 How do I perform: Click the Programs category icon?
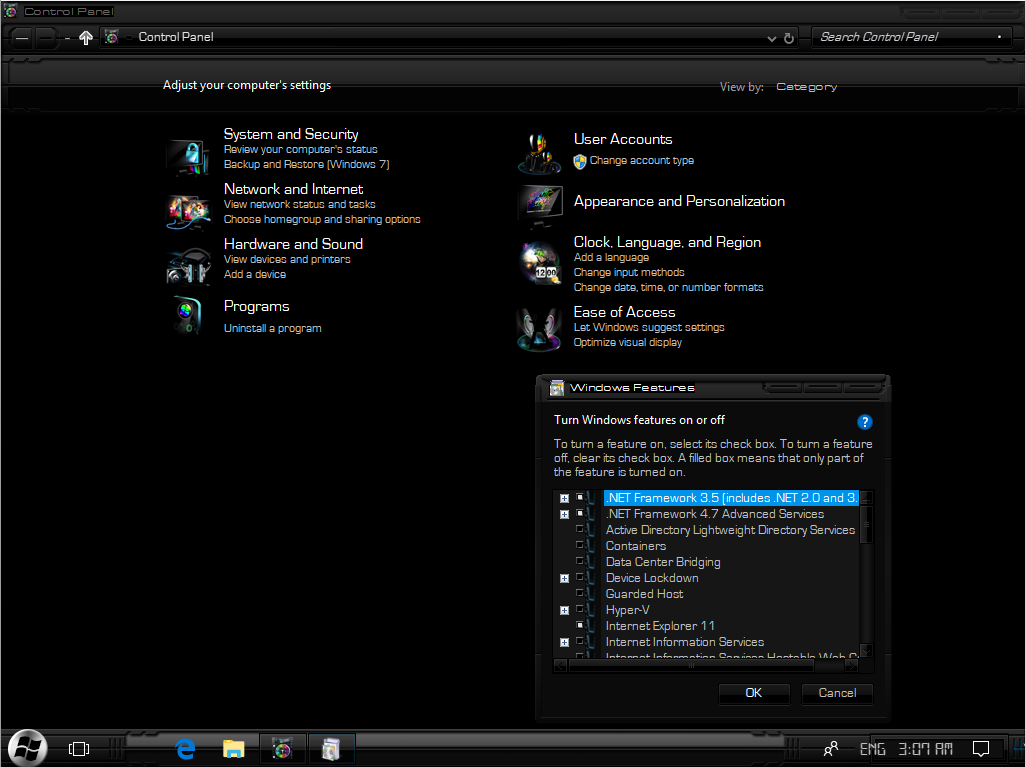click(188, 316)
